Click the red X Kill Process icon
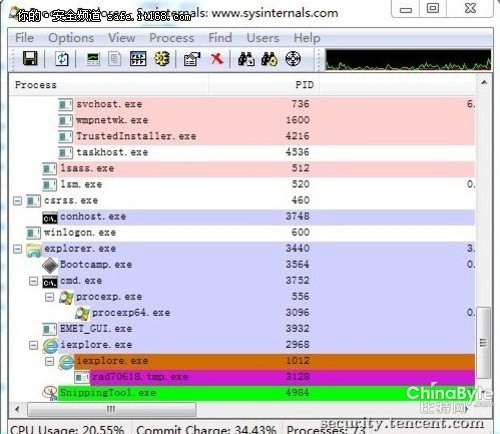Screen dimensions: 500x434 217,59
